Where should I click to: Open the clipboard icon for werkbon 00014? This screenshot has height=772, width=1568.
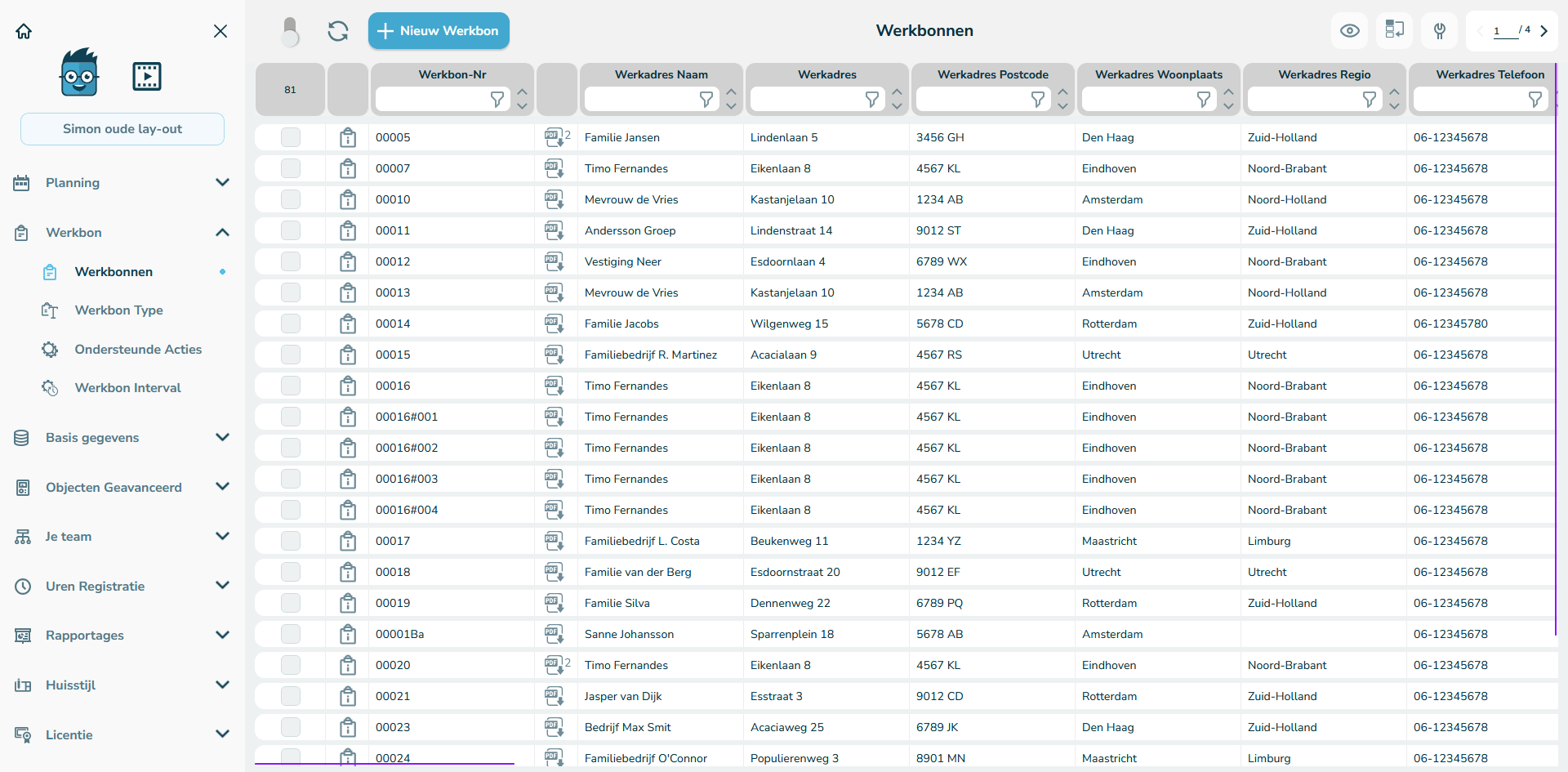348,324
